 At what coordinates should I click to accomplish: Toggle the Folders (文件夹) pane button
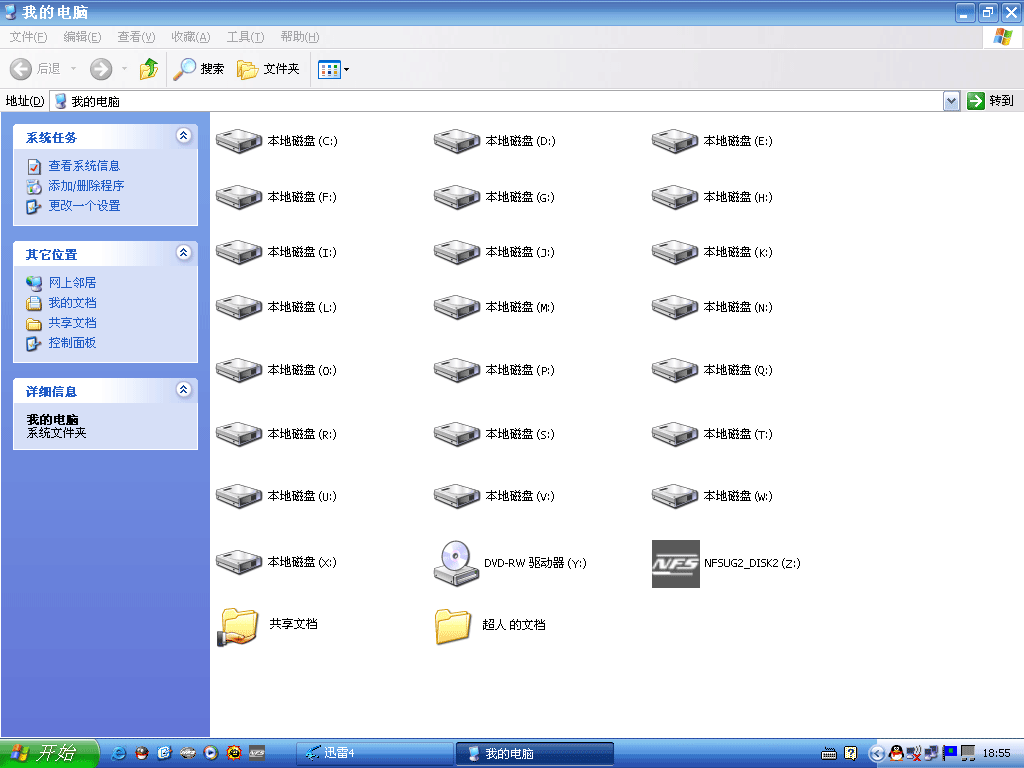coord(268,69)
